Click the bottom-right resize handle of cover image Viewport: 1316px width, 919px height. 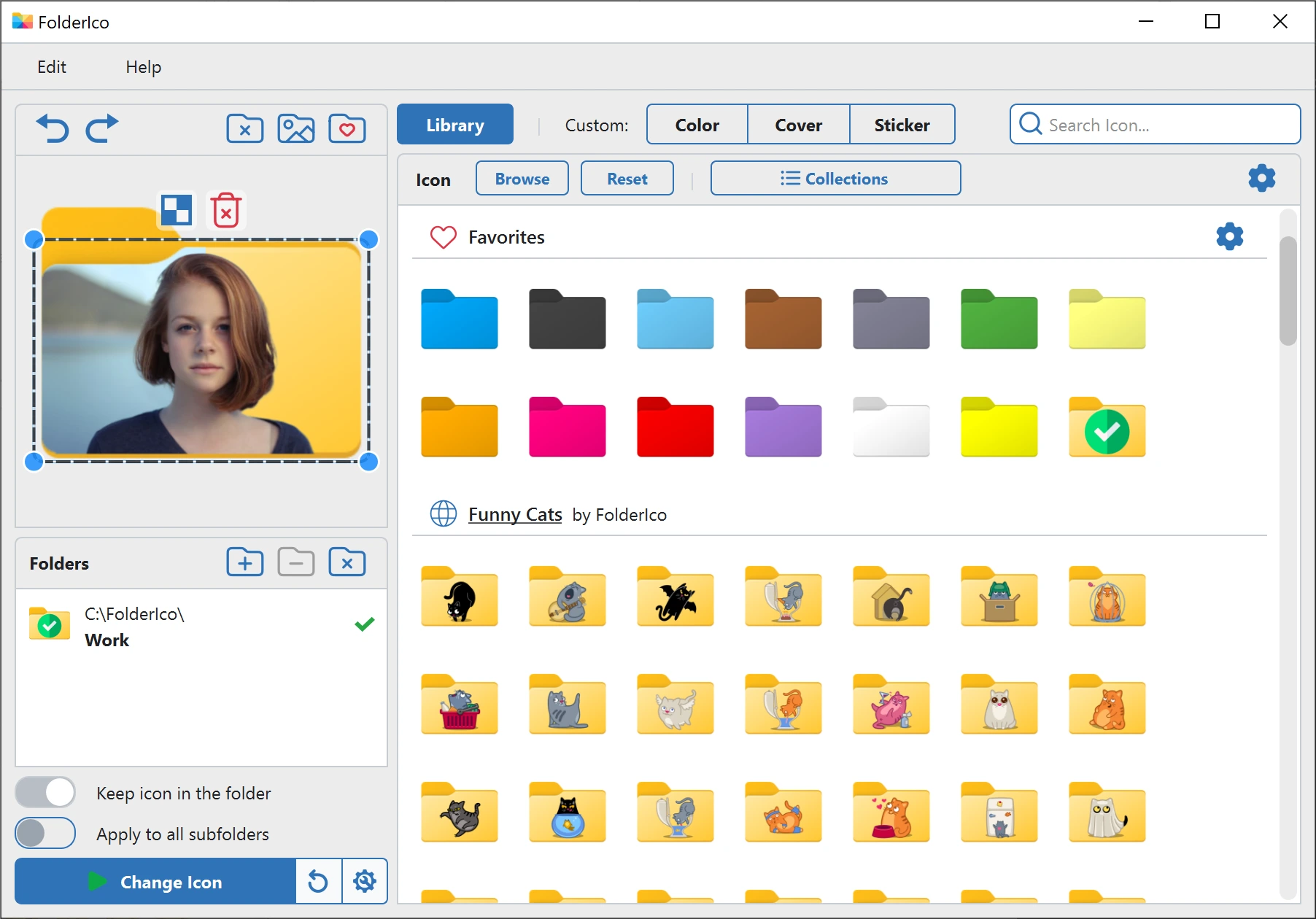(x=368, y=461)
